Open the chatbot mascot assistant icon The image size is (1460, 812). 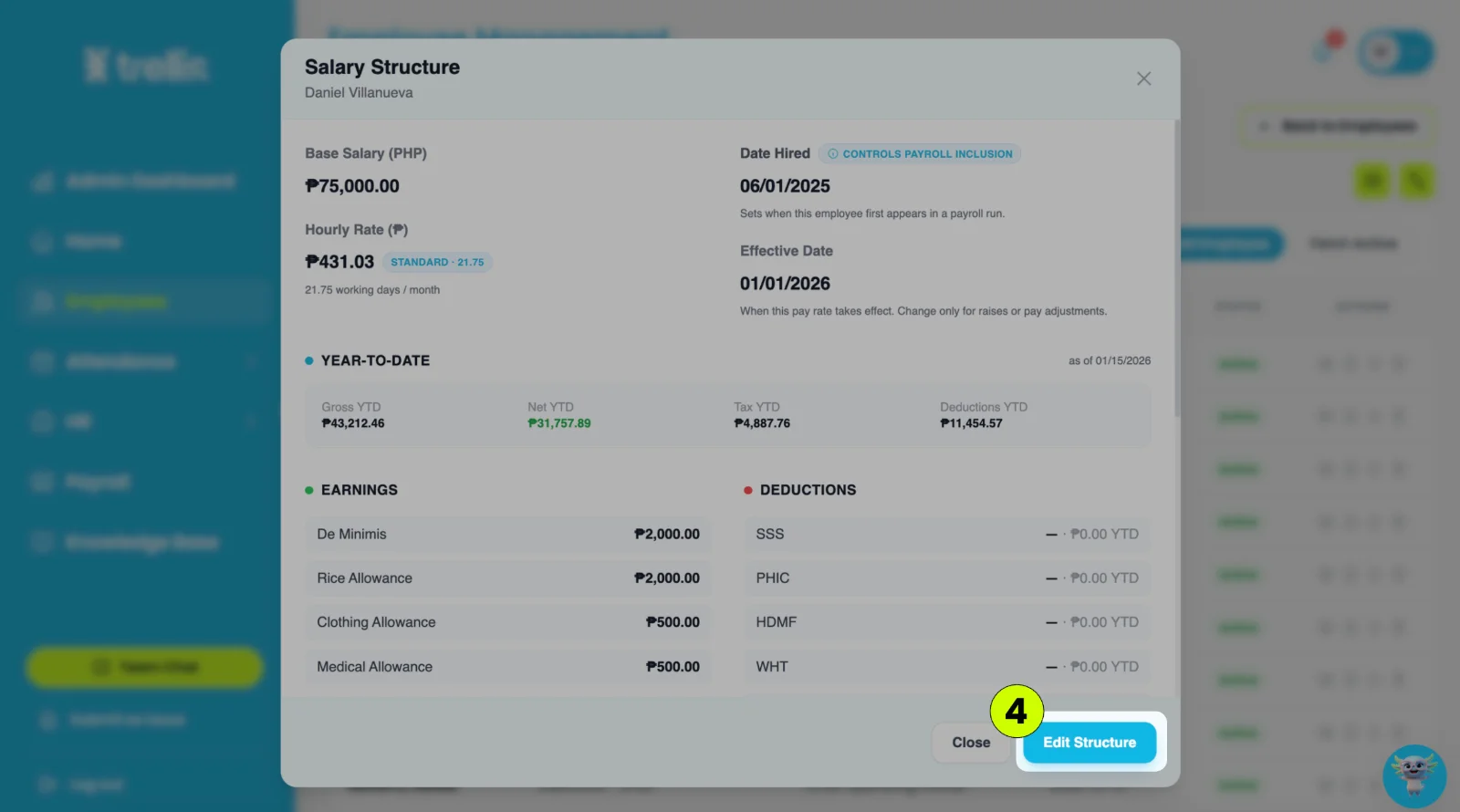1414,776
